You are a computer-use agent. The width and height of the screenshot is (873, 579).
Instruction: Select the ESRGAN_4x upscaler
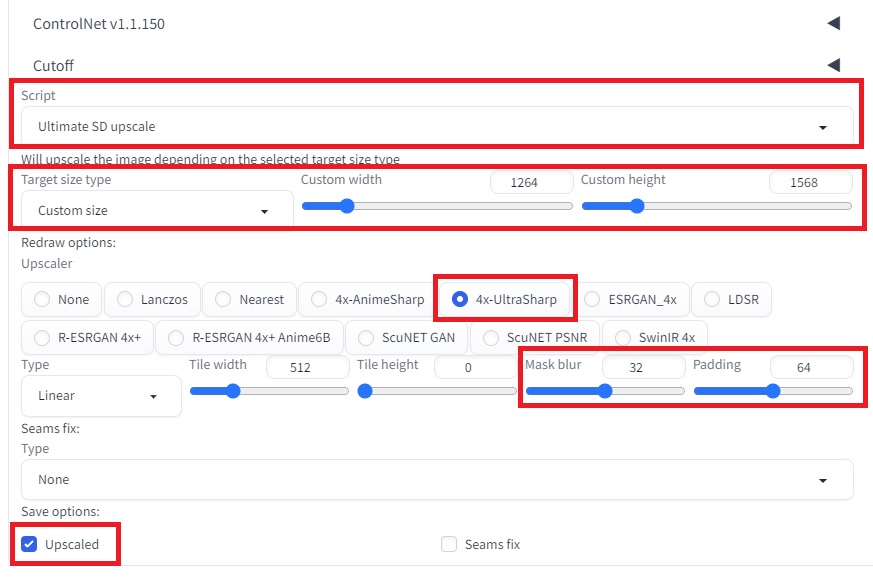pyautogui.click(x=632, y=300)
